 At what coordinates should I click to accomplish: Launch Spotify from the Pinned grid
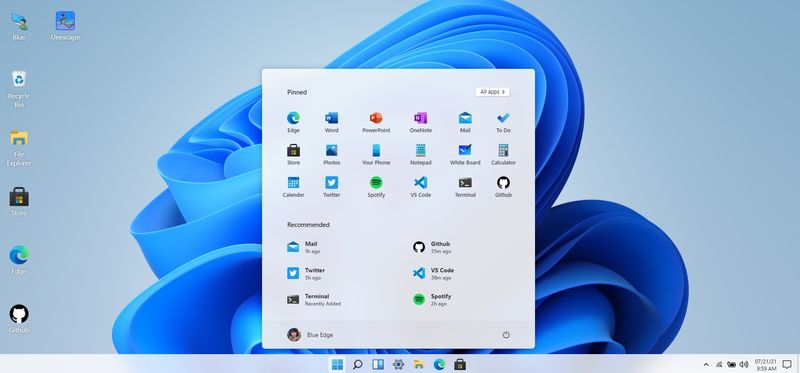[x=376, y=187]
